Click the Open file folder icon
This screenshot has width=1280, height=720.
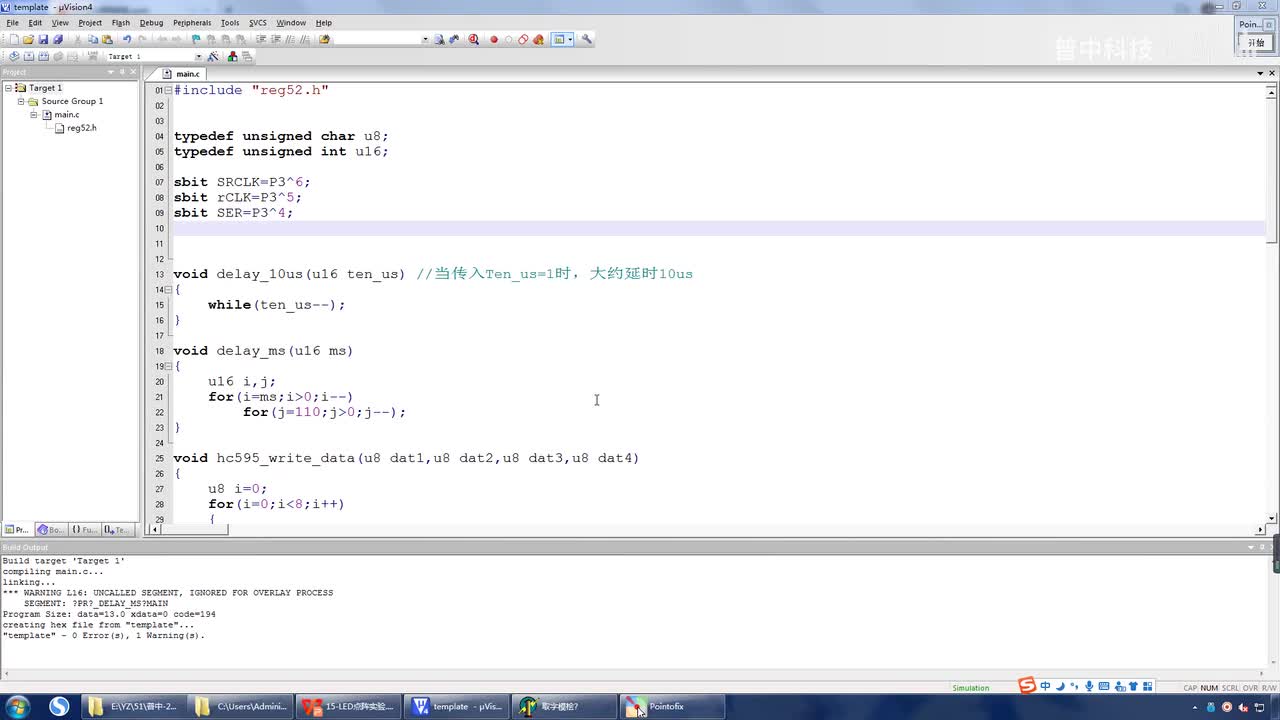pyautogui.click(x=28, y=40)
